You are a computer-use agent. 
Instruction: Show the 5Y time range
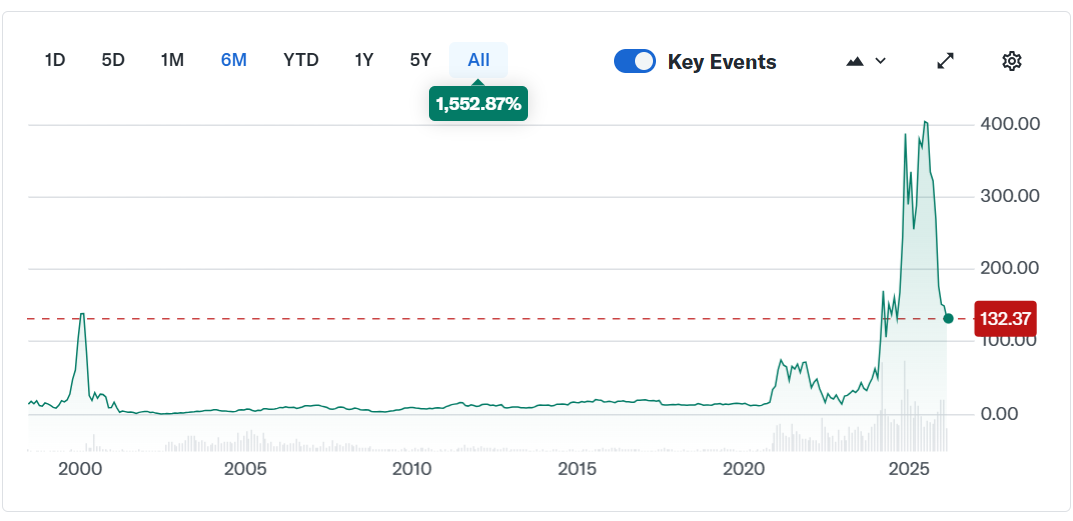[x=420, y=60]
